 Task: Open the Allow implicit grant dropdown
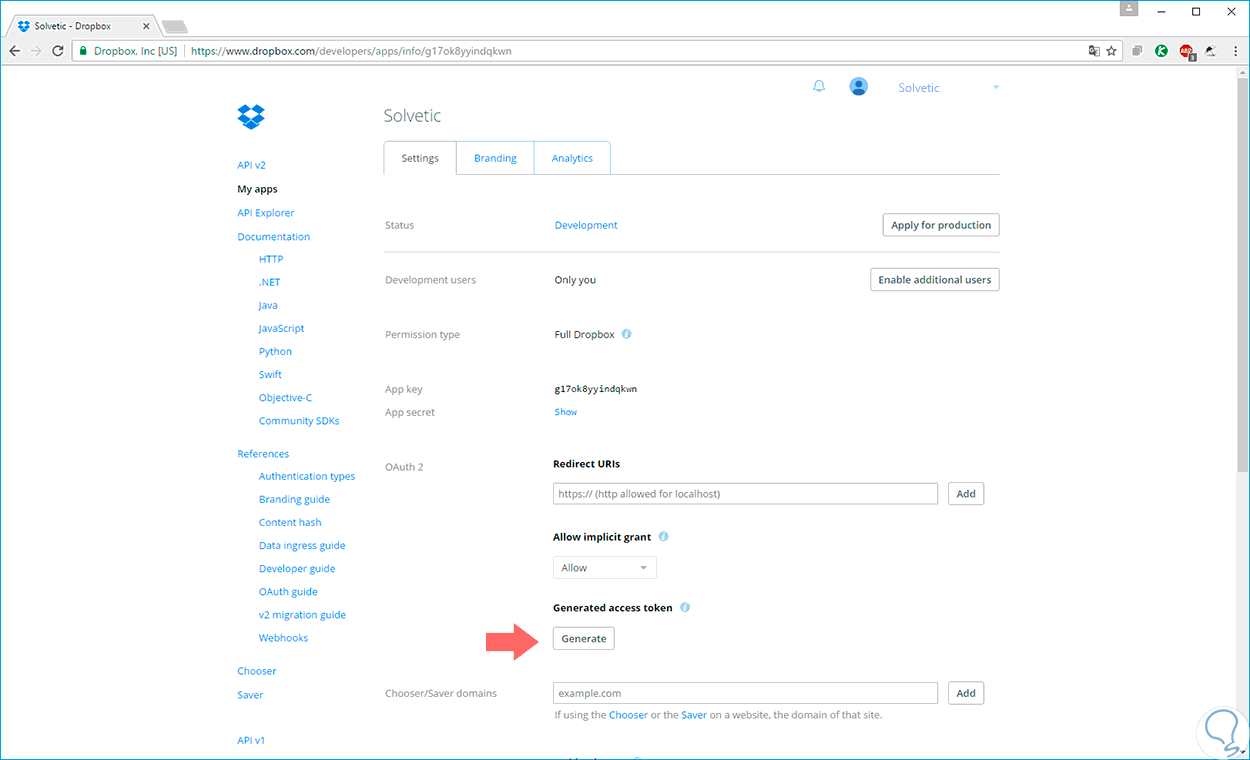point(605,567)
